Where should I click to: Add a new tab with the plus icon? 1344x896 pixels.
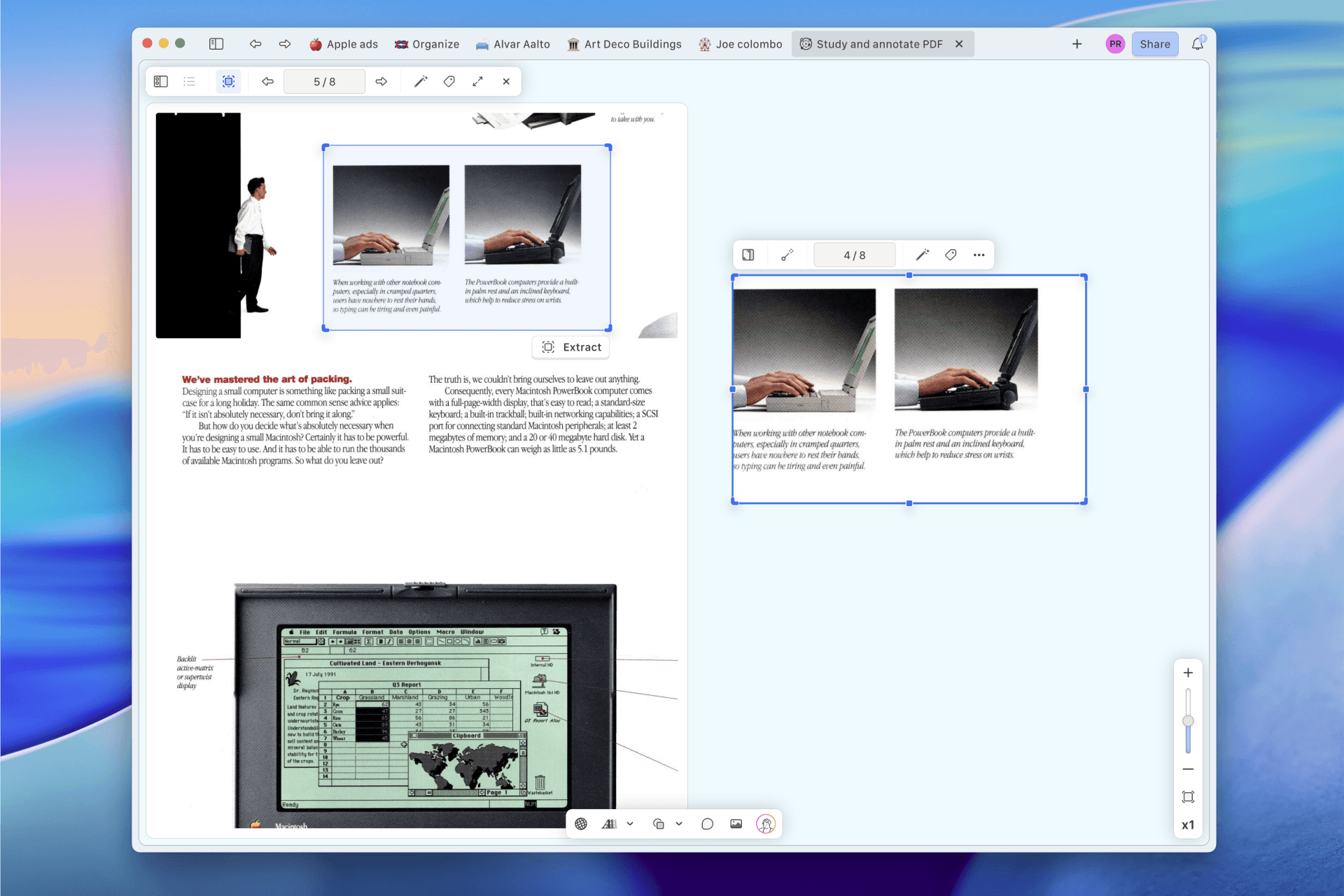click(x=1077, y=44)
